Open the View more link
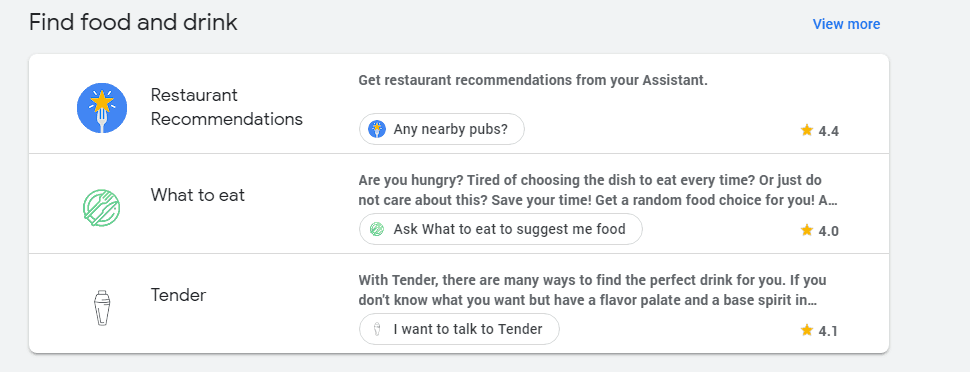The height and width of the screenshot is (372, 970). click(x=846, y=24)
